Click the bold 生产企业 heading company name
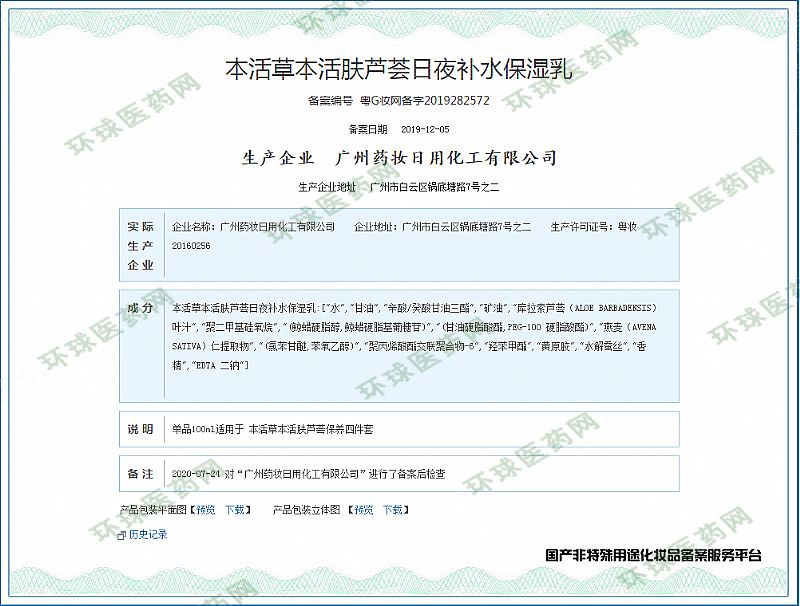 445,158
